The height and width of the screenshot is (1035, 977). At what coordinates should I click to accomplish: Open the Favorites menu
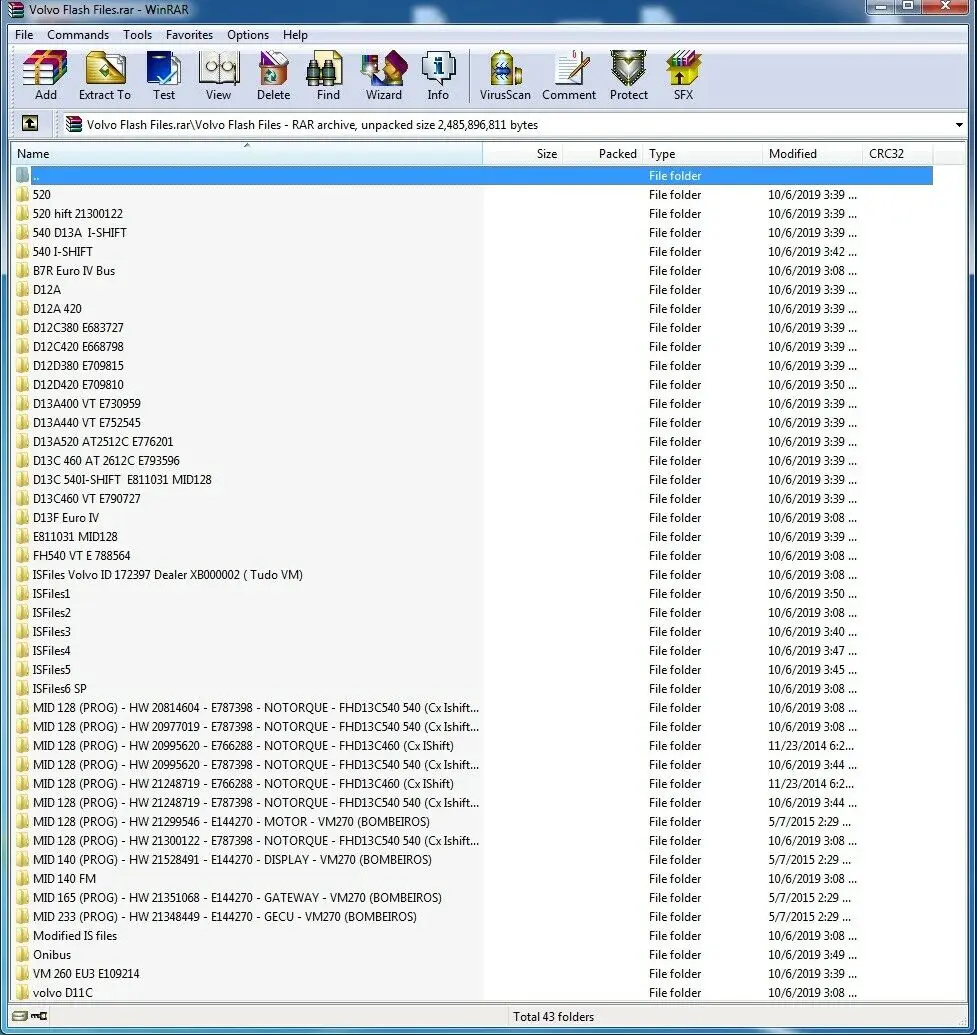(189, 34)
